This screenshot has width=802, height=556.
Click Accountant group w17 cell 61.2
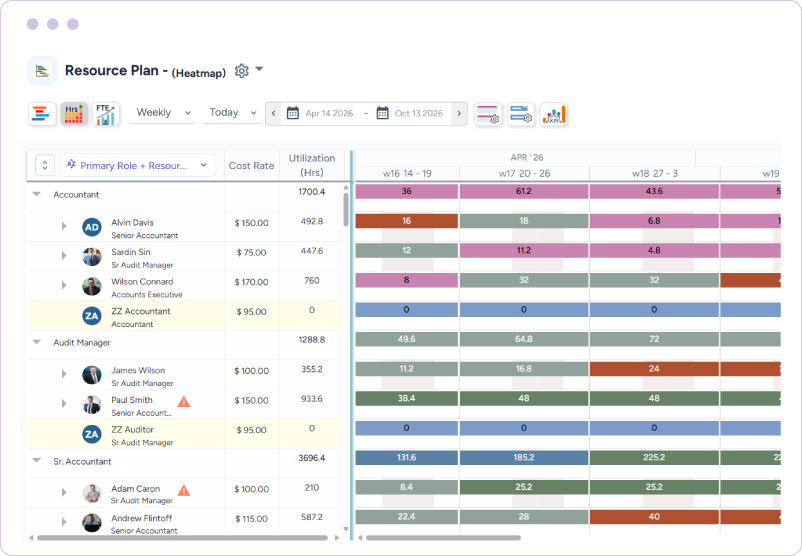tap(524, 191)
